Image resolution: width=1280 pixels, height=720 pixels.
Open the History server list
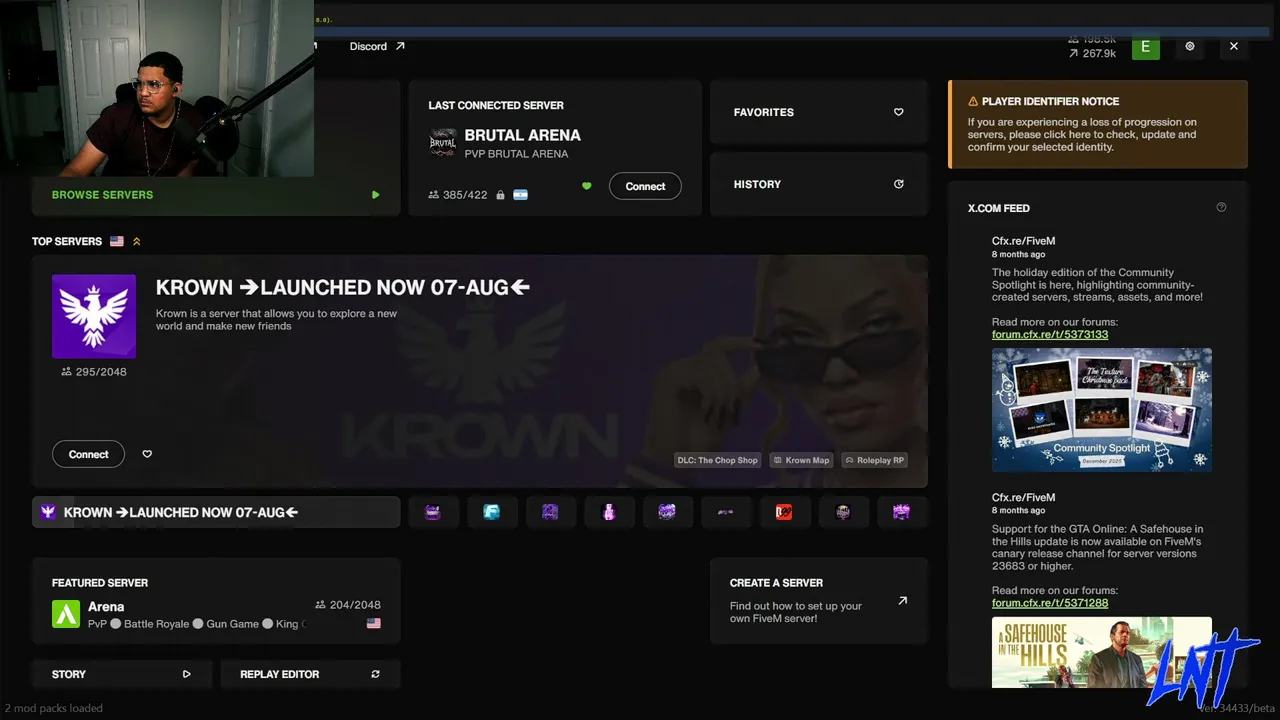coord(819,184)
